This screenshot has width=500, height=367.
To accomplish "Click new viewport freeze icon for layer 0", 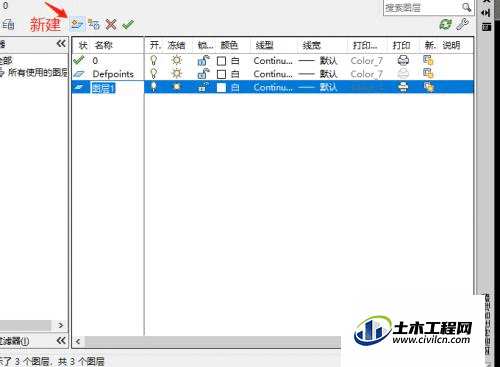I will point(428,60).
